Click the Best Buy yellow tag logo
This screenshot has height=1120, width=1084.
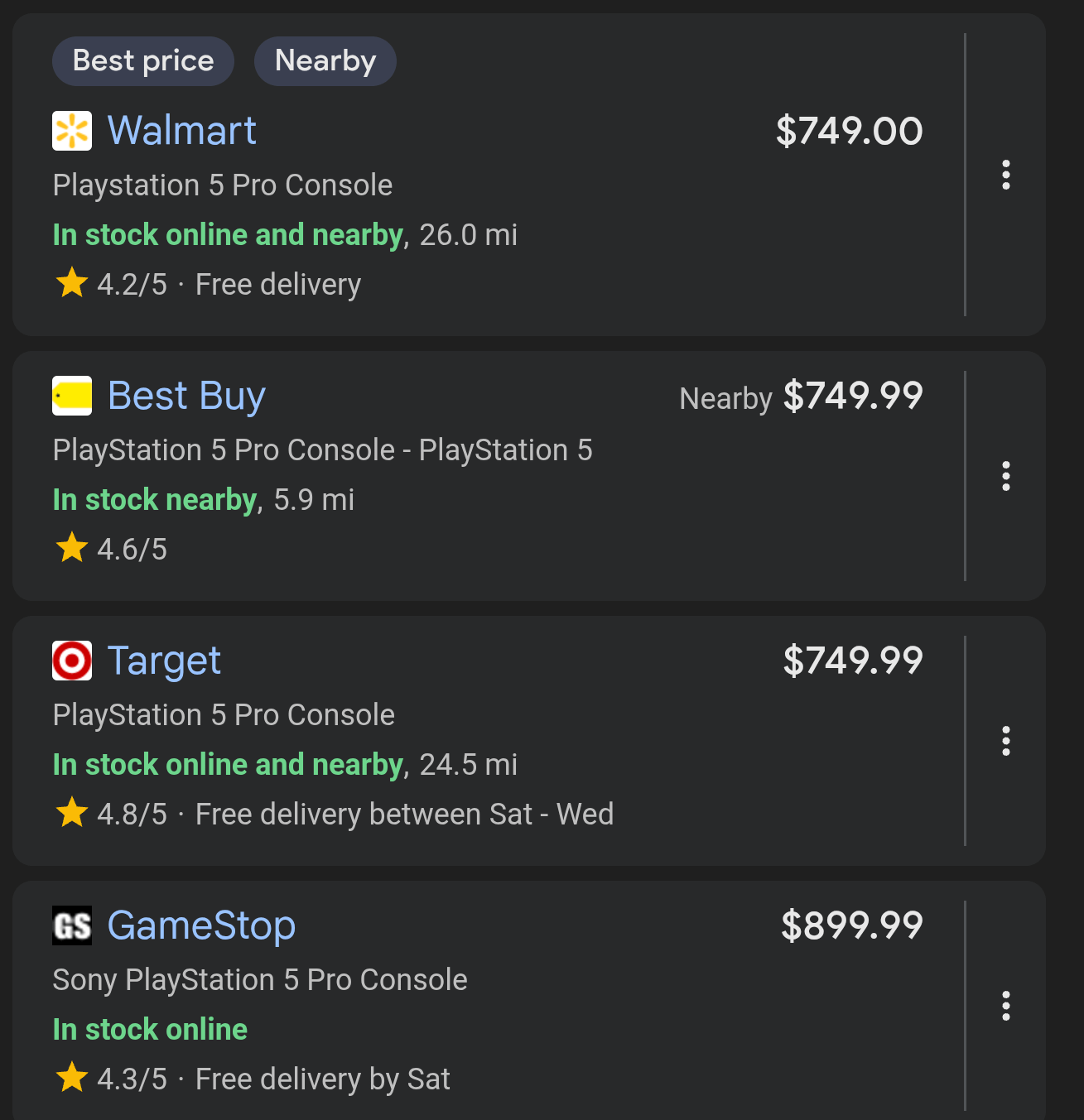[72, 396]
